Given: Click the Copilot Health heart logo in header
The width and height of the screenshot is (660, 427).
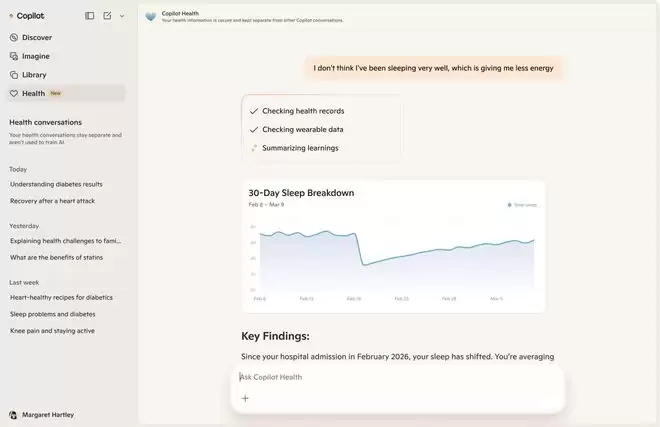Looking at the screenshot, I should 151,16.
